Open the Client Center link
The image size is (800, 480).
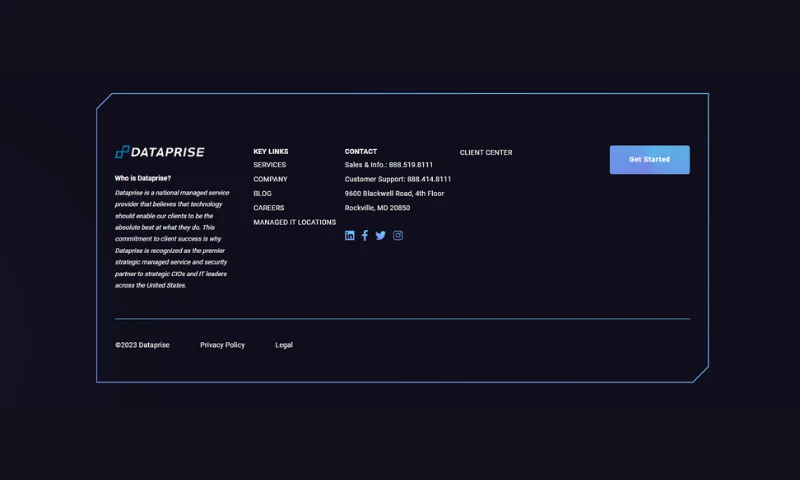[486, 153]
